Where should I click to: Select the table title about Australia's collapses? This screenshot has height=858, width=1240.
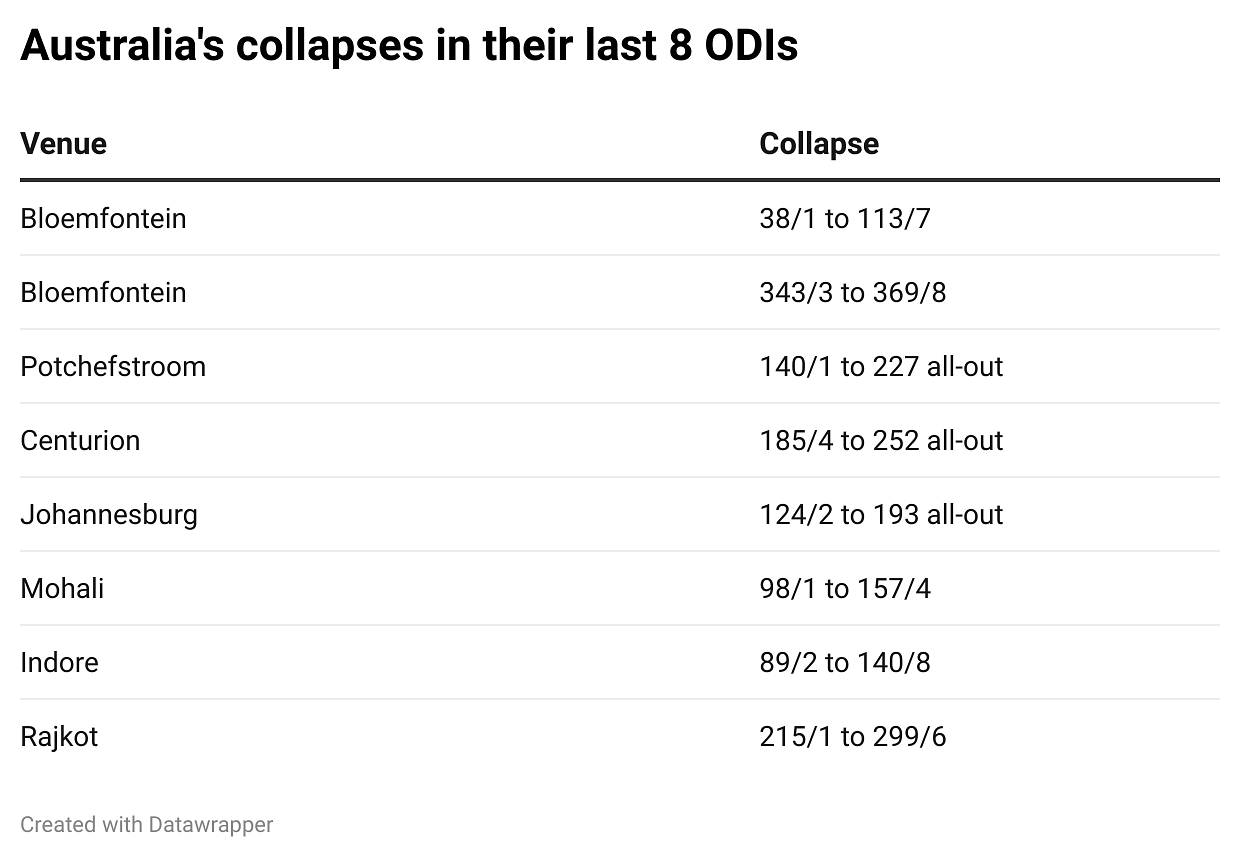(409, 46)
